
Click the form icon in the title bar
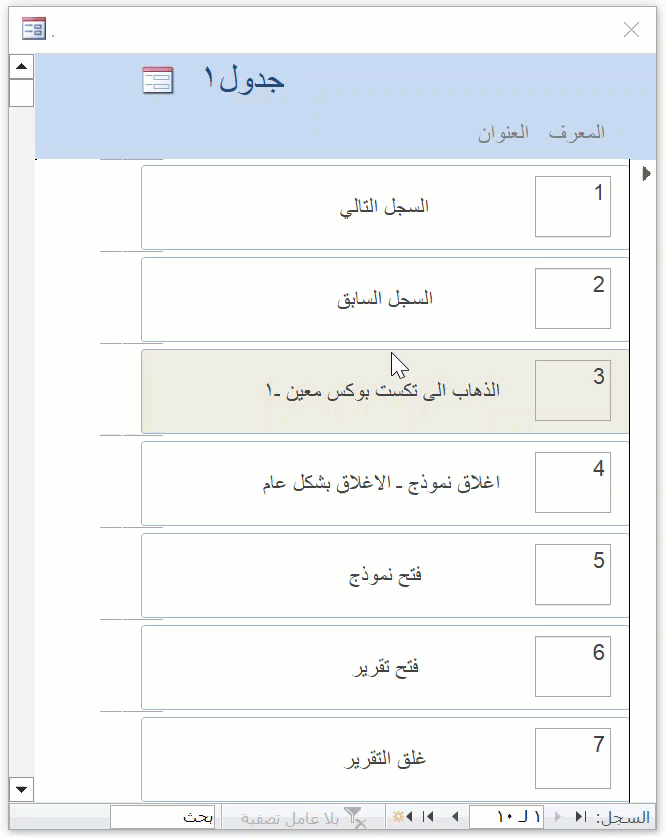[34, 28]
